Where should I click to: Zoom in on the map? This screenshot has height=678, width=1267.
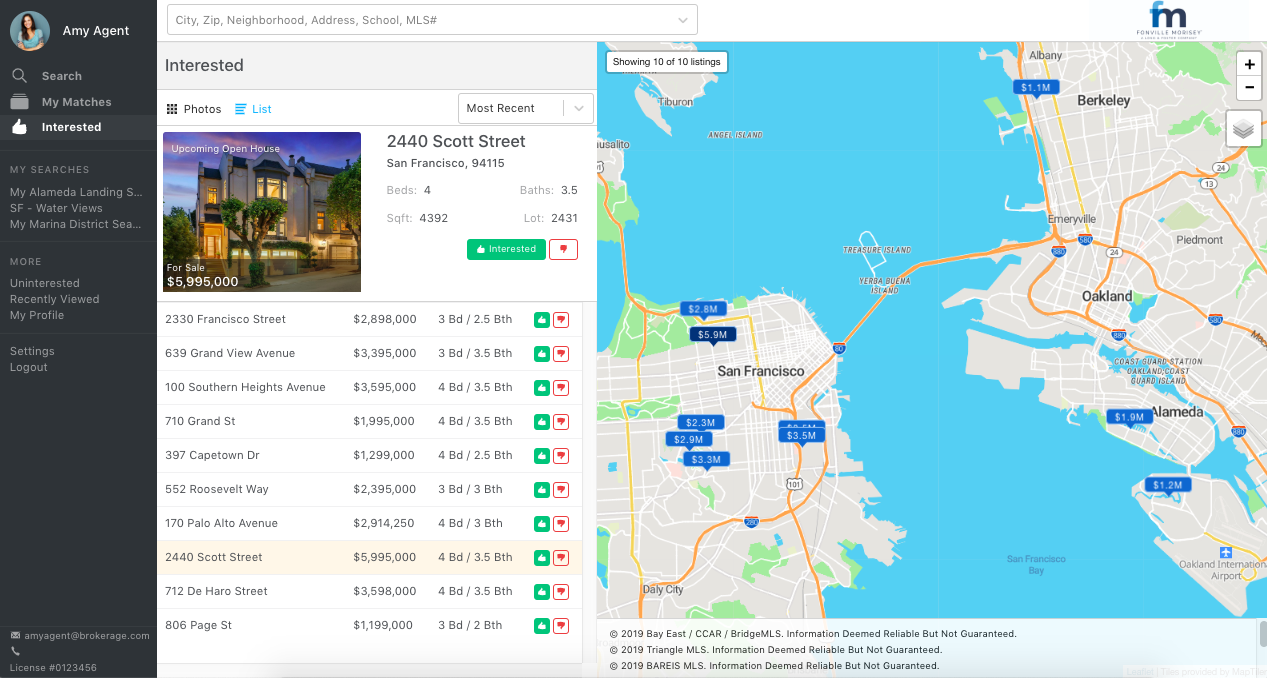coord(1249,64)
